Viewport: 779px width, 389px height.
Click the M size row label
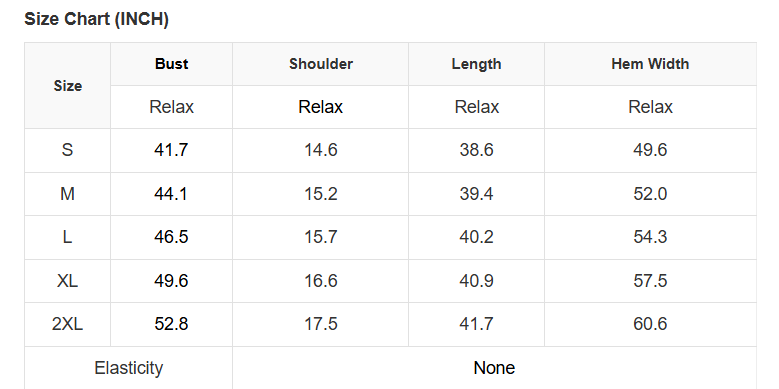pyautogui.click(x=68, y=194)
